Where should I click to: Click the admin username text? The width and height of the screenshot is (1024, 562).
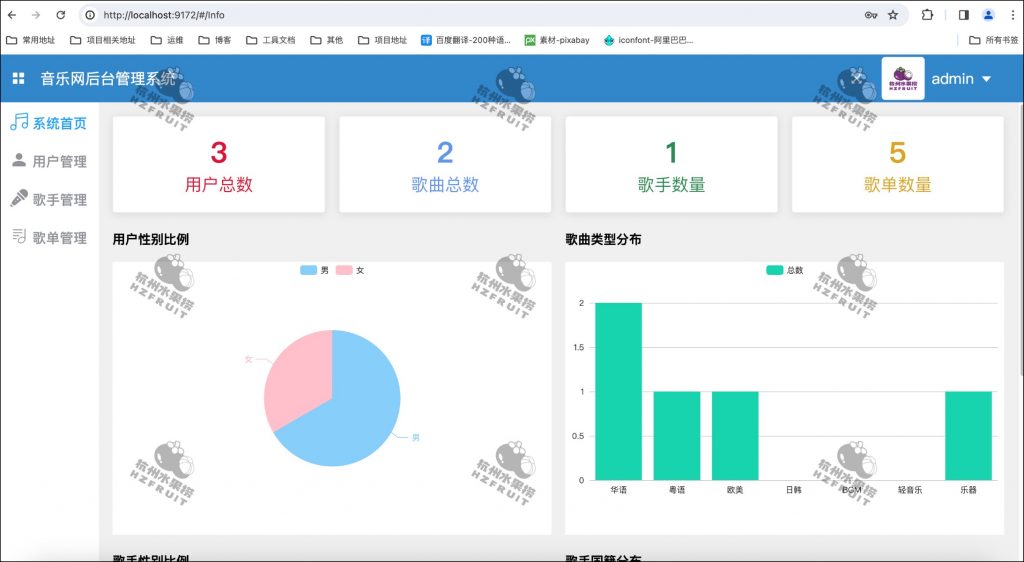952,79
